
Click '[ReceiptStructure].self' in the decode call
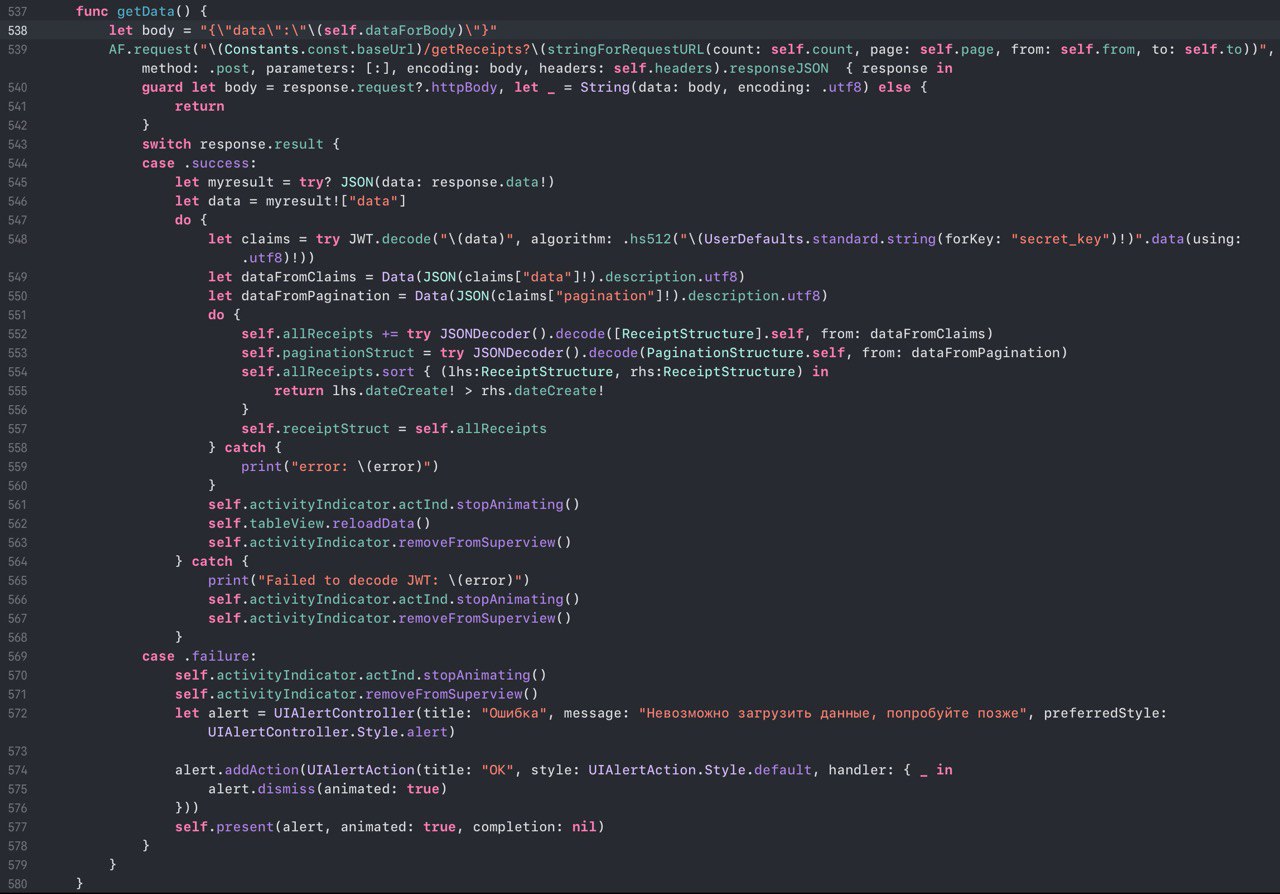pos(705,334)
